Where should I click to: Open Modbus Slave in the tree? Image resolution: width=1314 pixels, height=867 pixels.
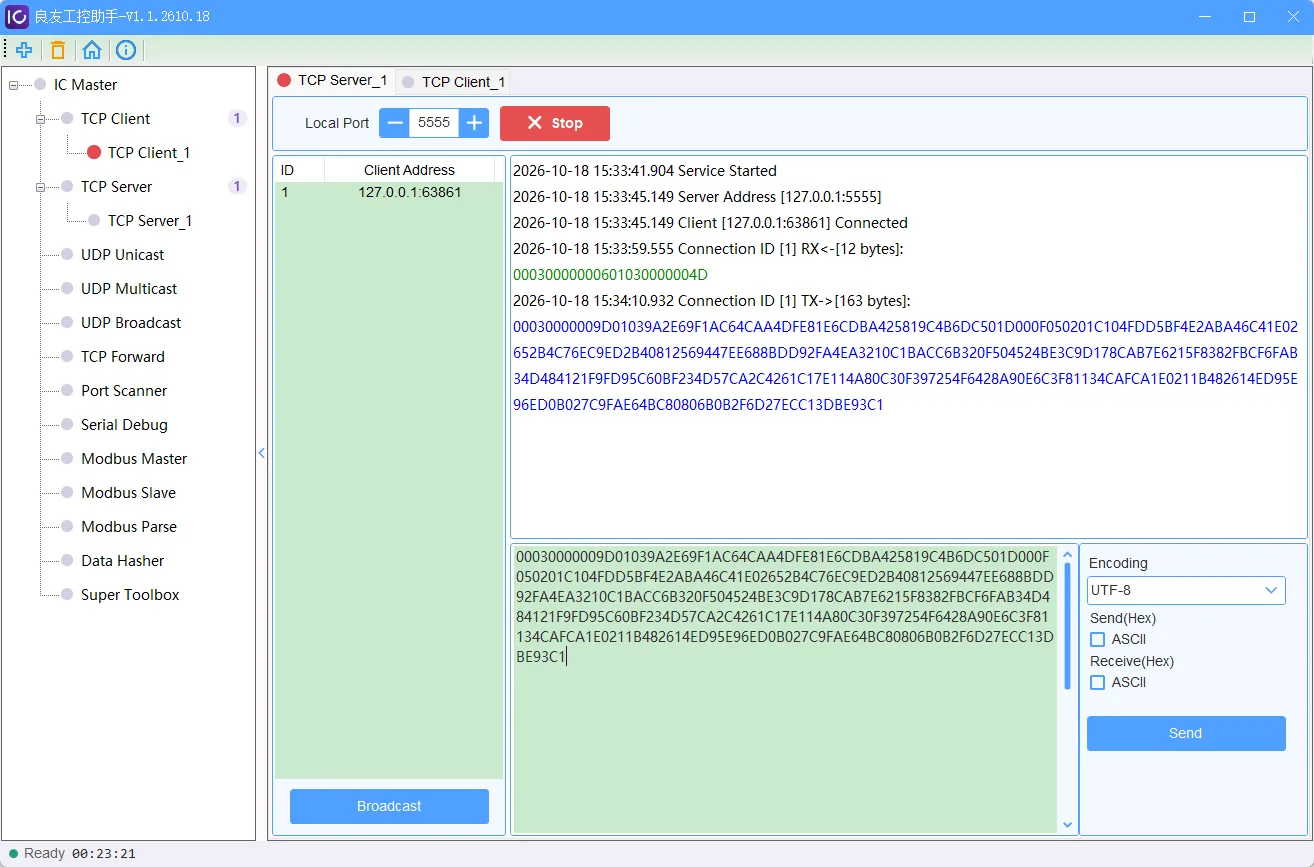128,493
